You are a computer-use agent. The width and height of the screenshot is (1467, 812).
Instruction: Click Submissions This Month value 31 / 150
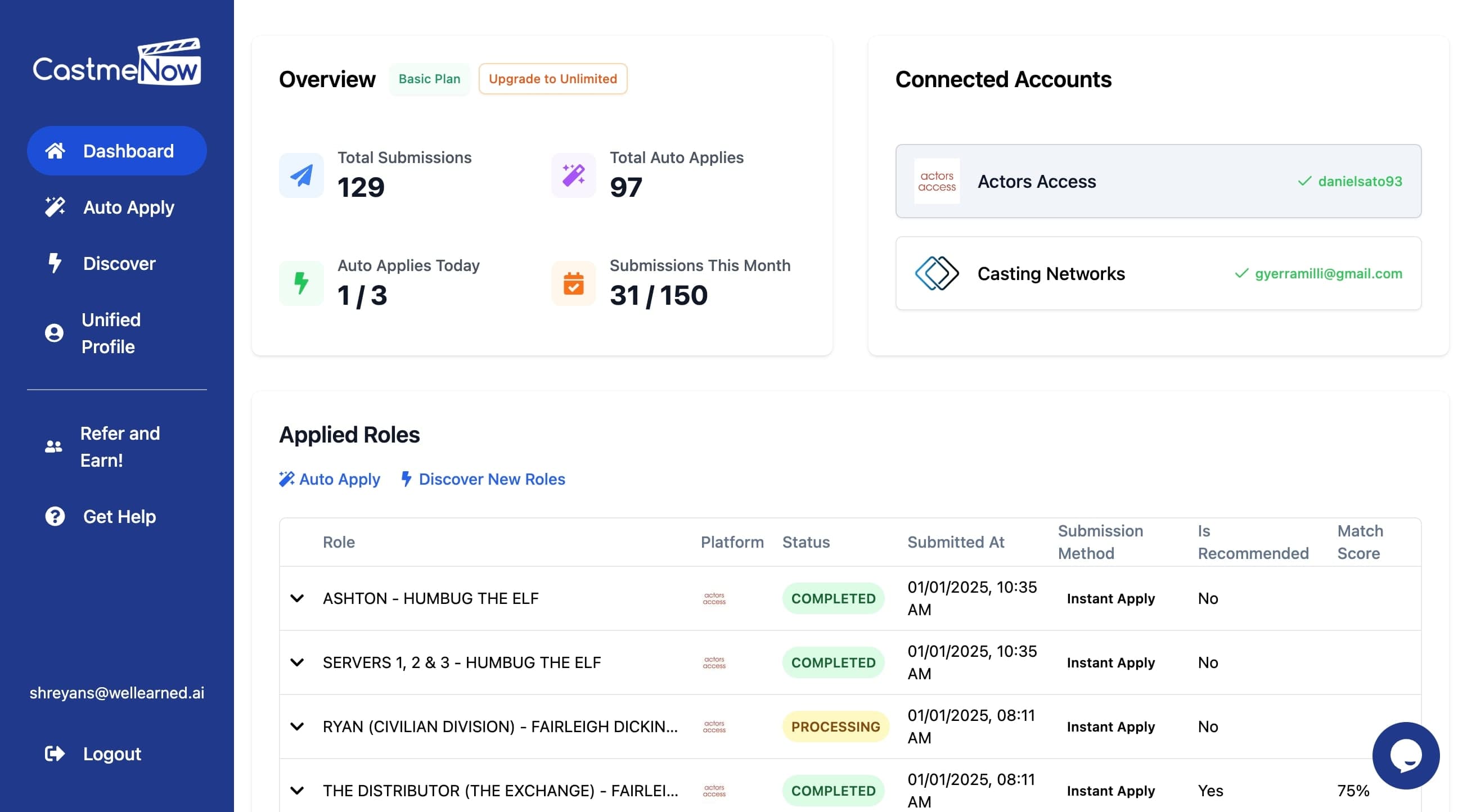pos(658,296)
